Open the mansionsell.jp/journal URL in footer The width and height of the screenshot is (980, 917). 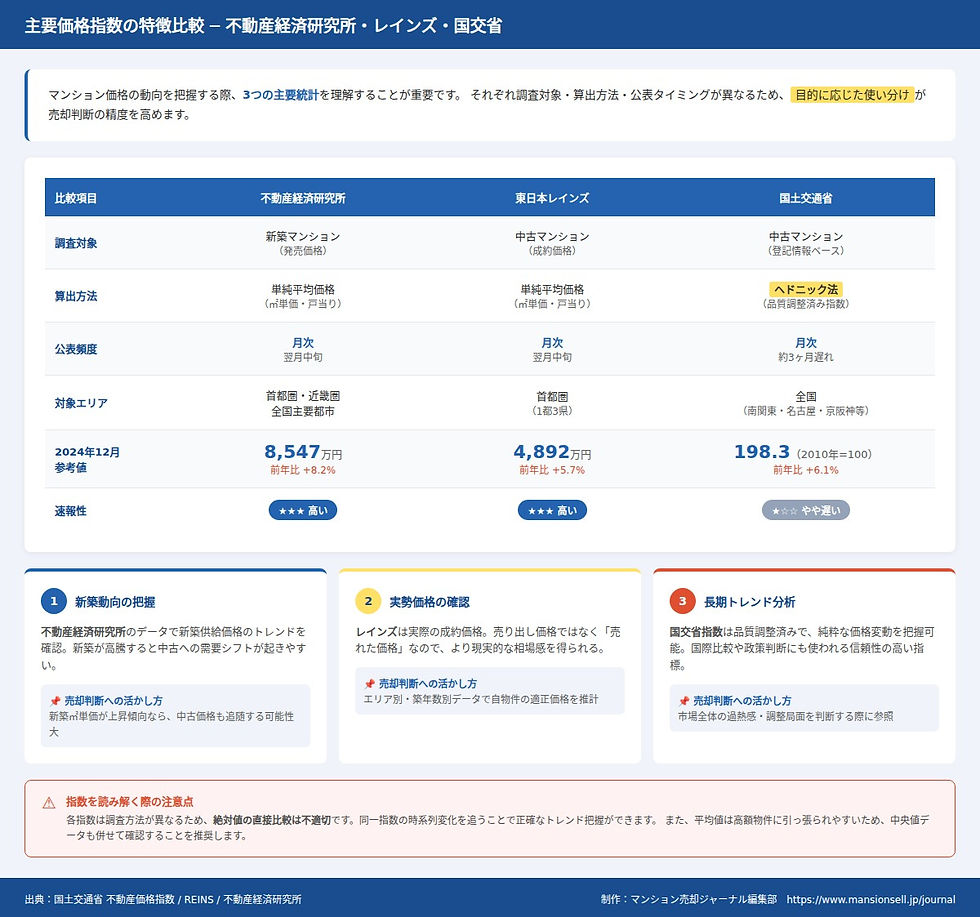pyautogui.click(x=871, y=899)
